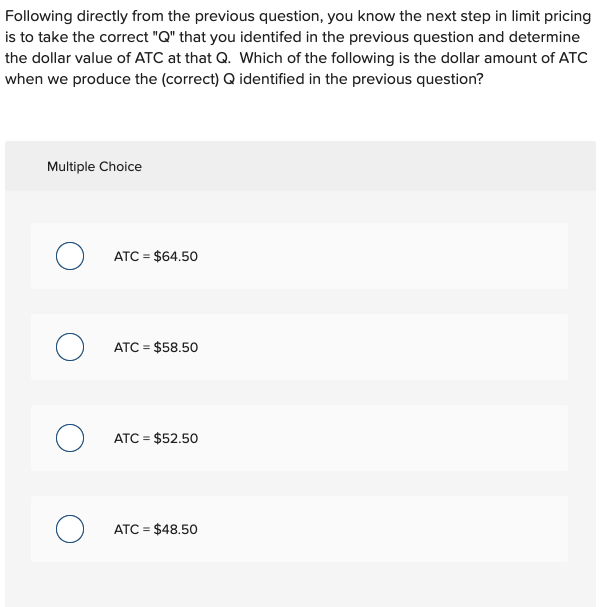Screen dimensions: 602x607
Task: Click blank area of the $58.50 answer row
Action: pyautogui.click(x=400, y=348)
